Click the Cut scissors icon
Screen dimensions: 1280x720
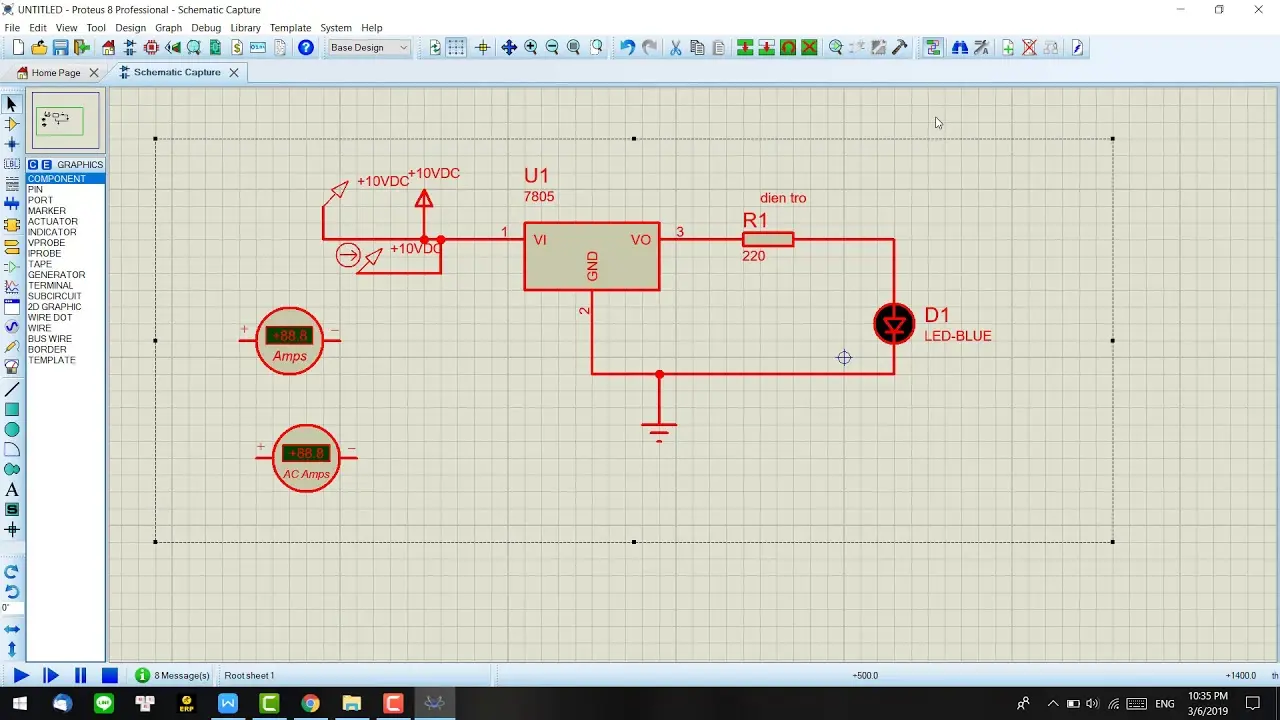coord(675,48)
